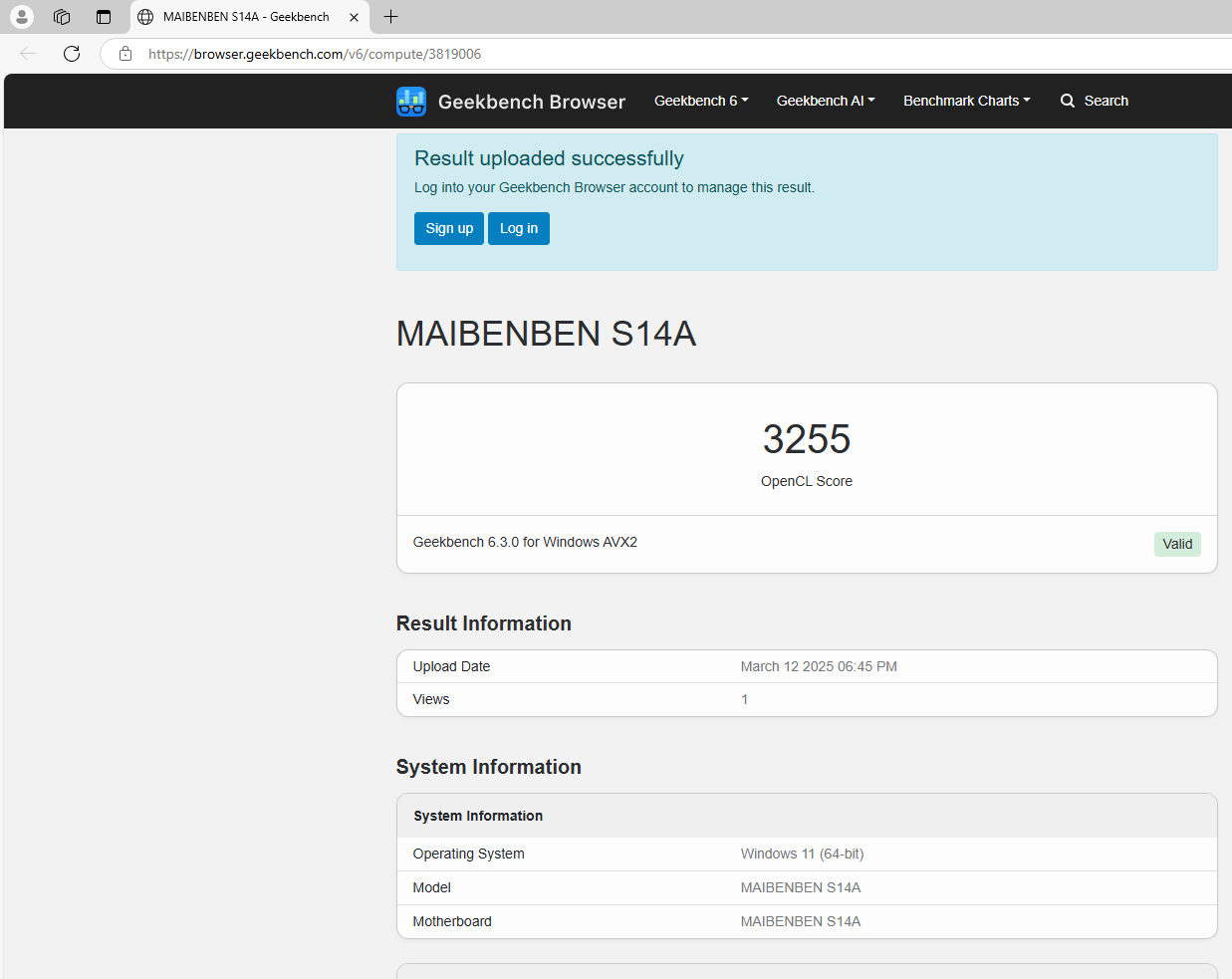The width and height of the screenshot is (1232, 979).
Task: Click the "Motherboard" row label
Action: pos(452,921)
